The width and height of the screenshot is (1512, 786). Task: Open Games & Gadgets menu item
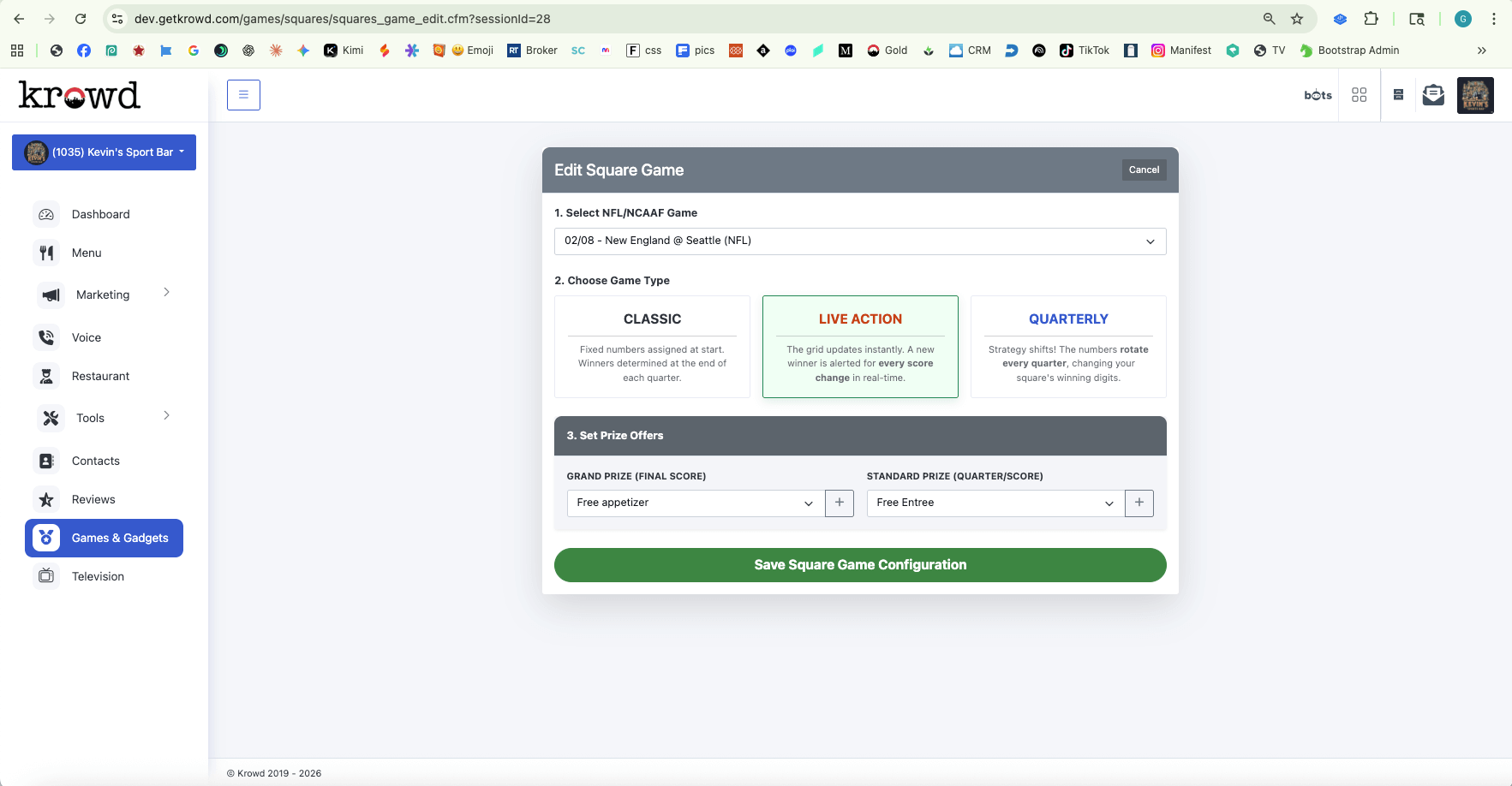105,538
